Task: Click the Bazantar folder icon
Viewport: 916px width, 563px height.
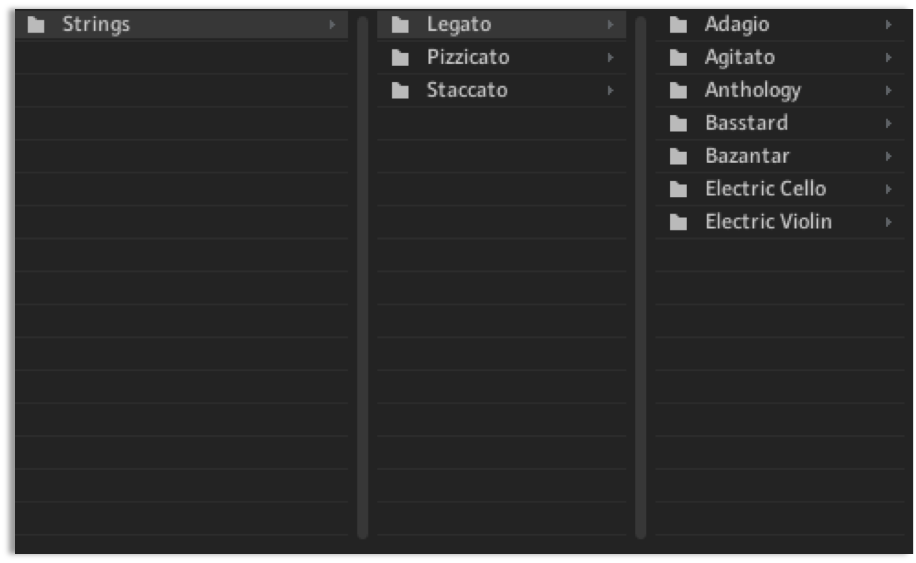Action: coord(678,156)
